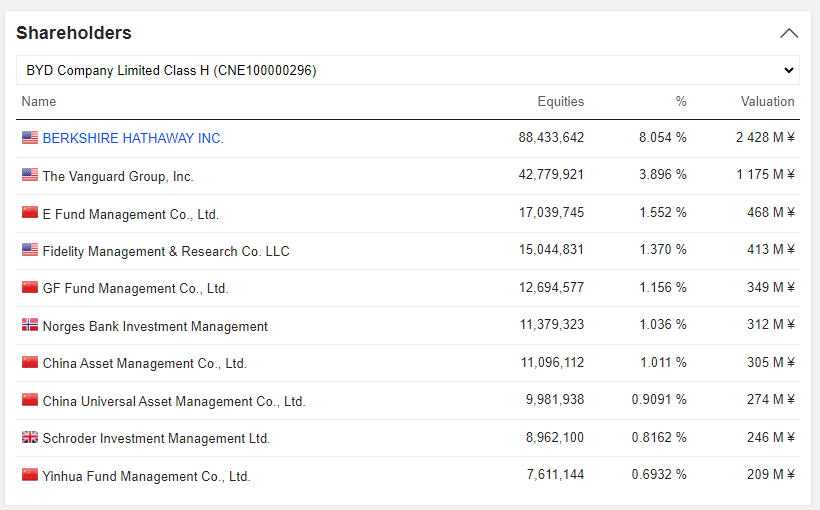Image resolution: width=820 pixels, height=510 pixels.
Task: Click the China flag beside GF Fund Management
Action: (x=30, y=287)
